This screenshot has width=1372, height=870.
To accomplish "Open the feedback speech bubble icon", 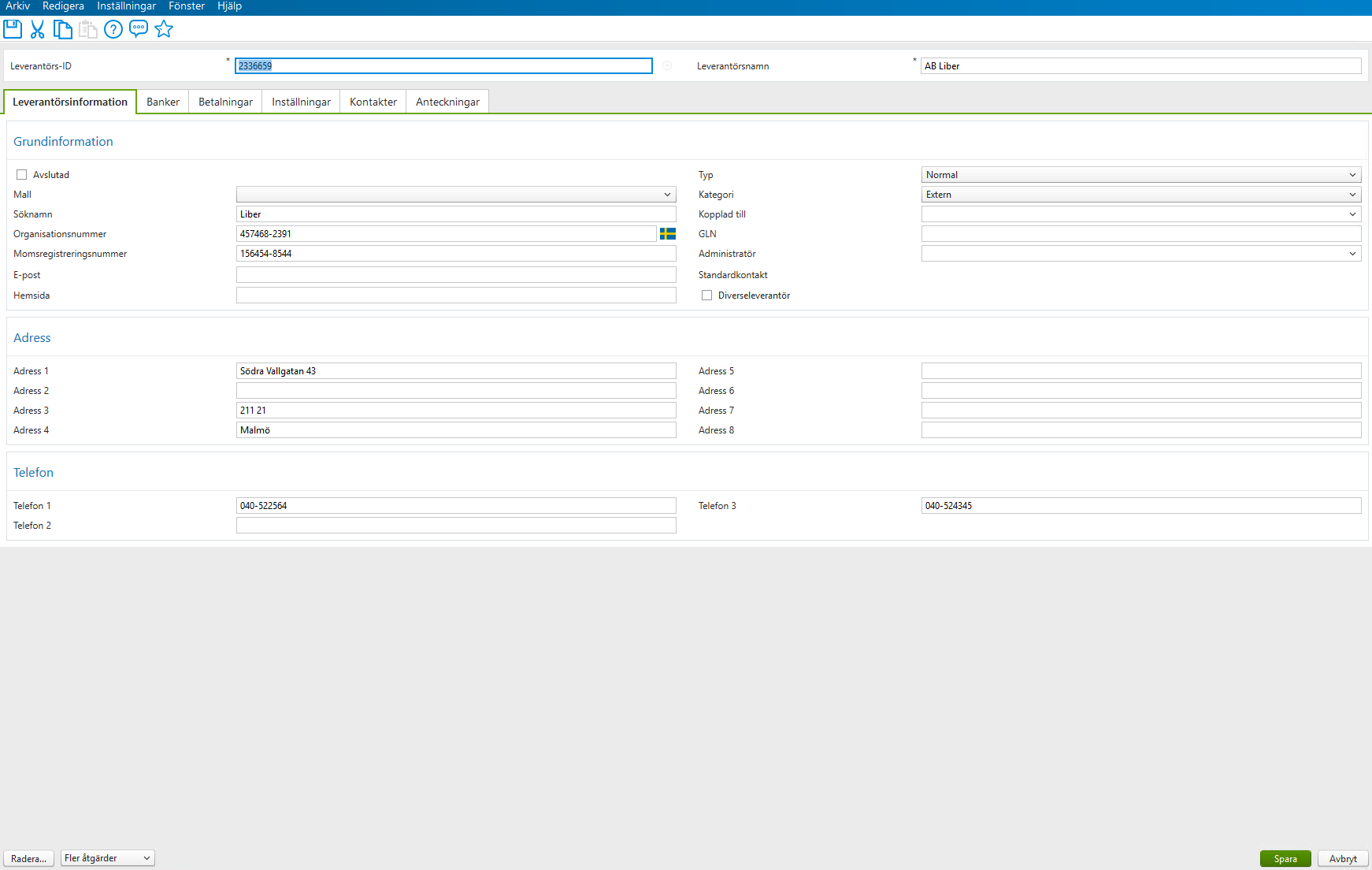I will 139,29.
